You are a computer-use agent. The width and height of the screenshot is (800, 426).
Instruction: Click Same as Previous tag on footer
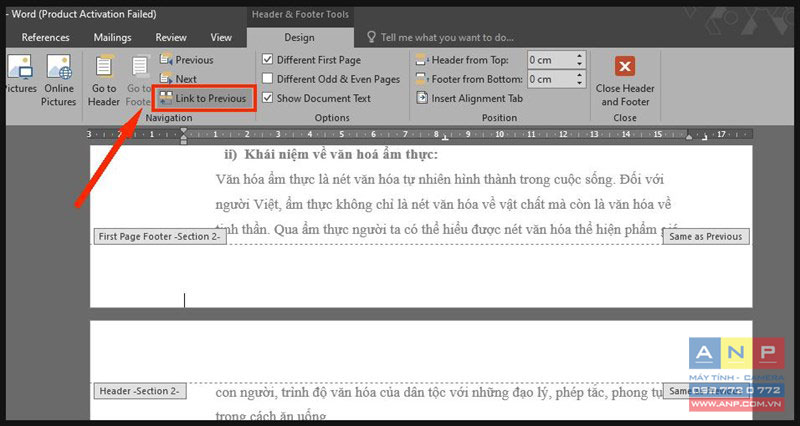click(706, 236)
